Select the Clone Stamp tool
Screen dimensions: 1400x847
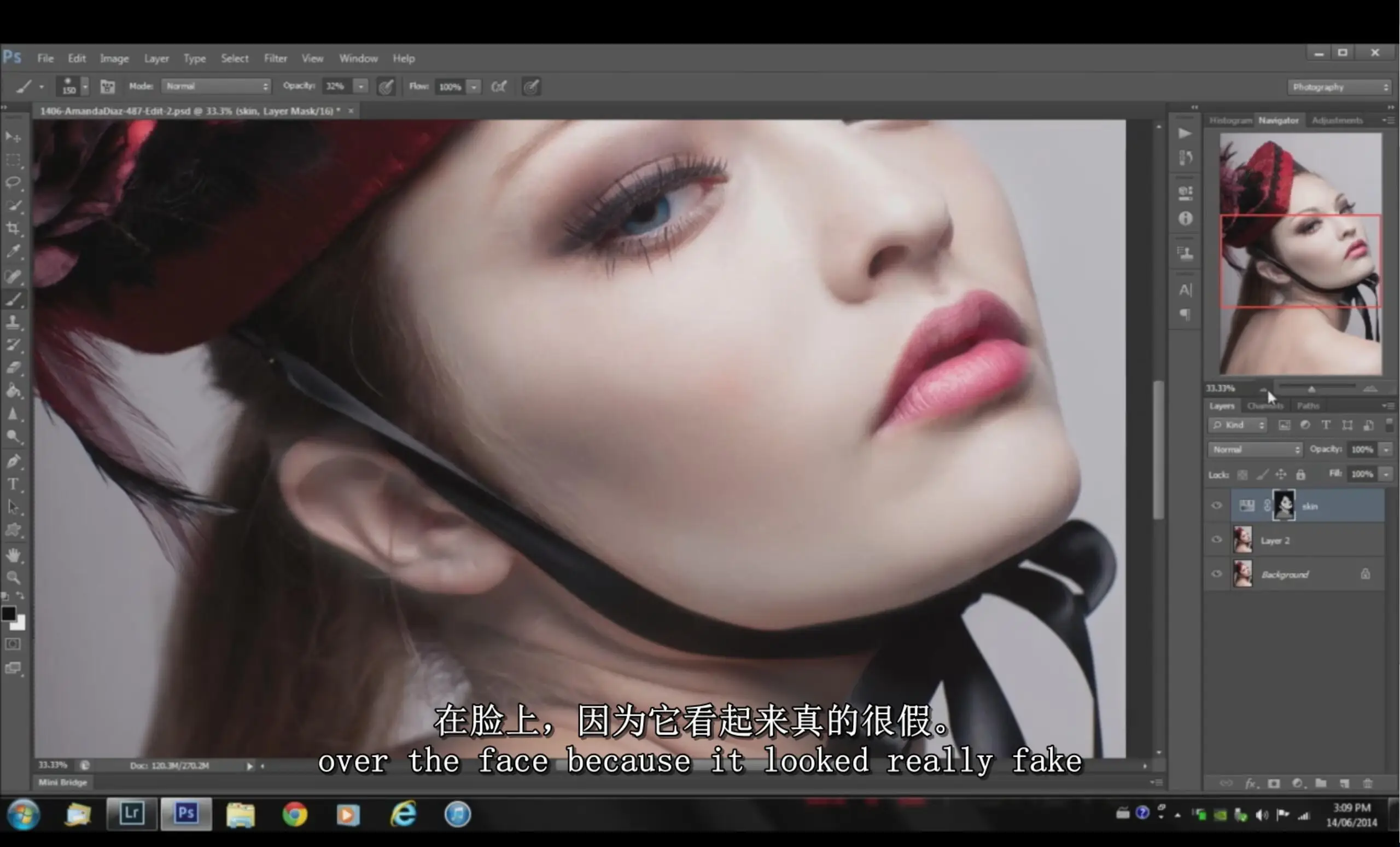click(13, 322)
